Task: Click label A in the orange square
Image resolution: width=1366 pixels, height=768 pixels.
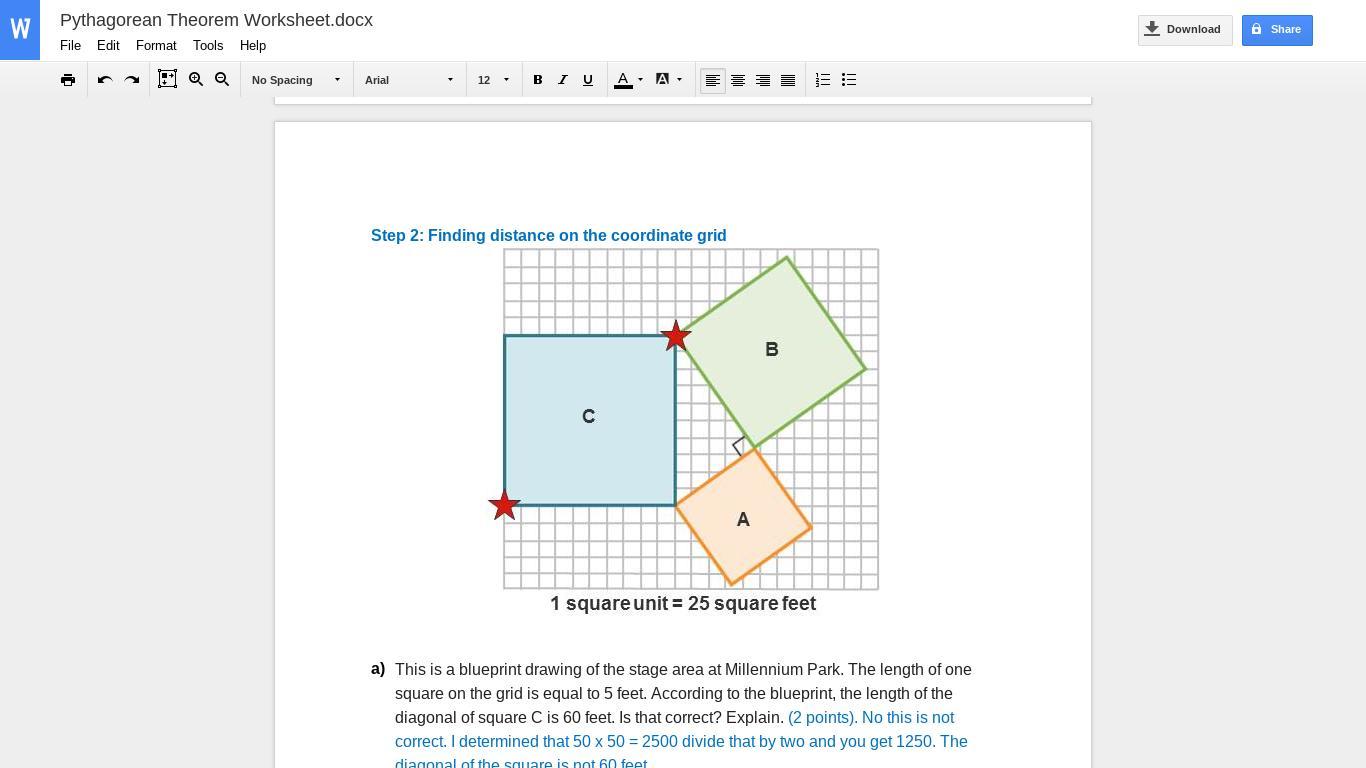Action: (x=743, y=520)
